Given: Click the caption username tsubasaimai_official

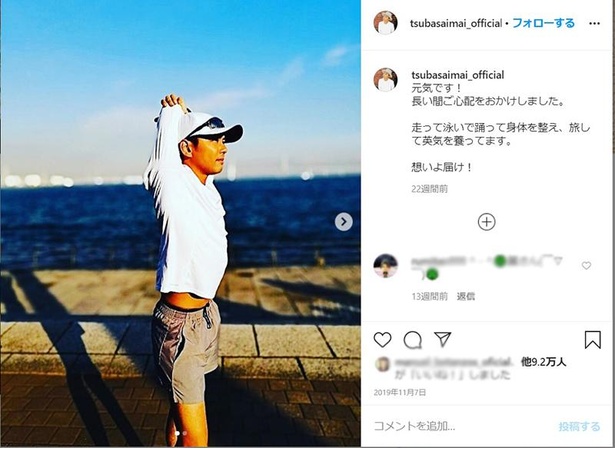Looking at the screenshot, I should click(457, 75).
